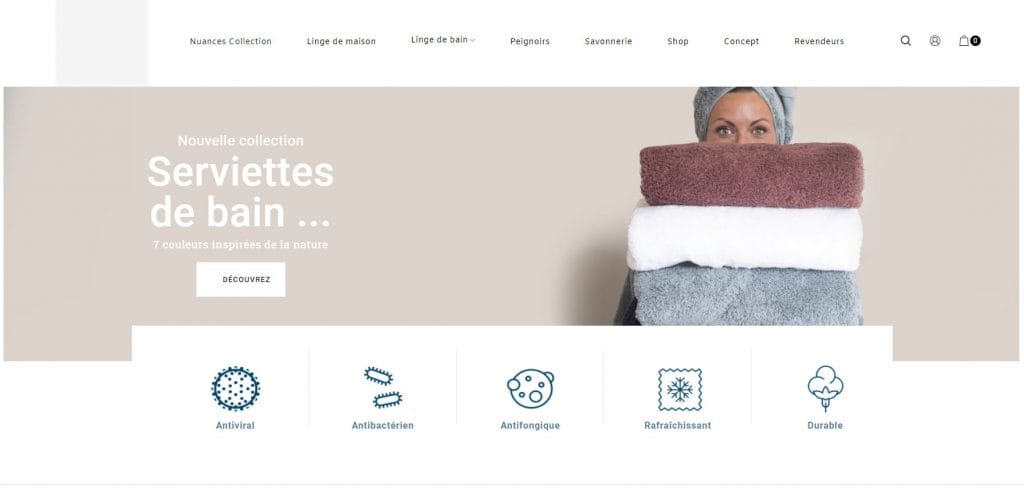
Task: Open the user account icon
Action: (x=935, y=41)
